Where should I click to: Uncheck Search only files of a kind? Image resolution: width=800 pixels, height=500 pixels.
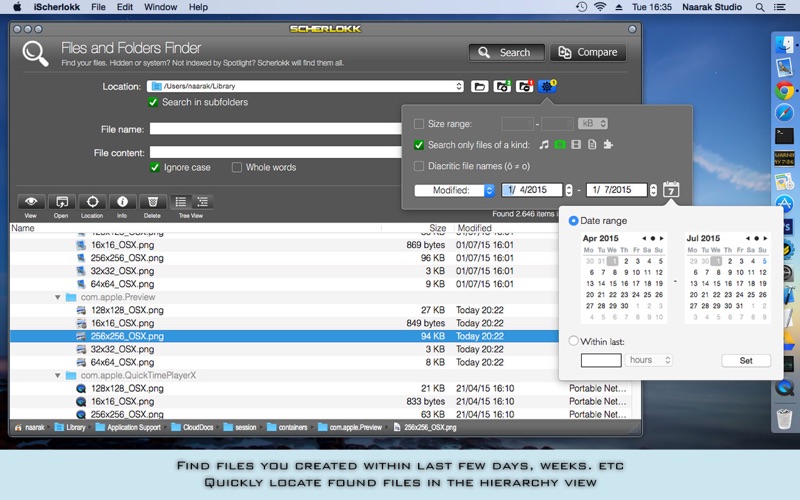pyautogui.click(x=419, y=145)
